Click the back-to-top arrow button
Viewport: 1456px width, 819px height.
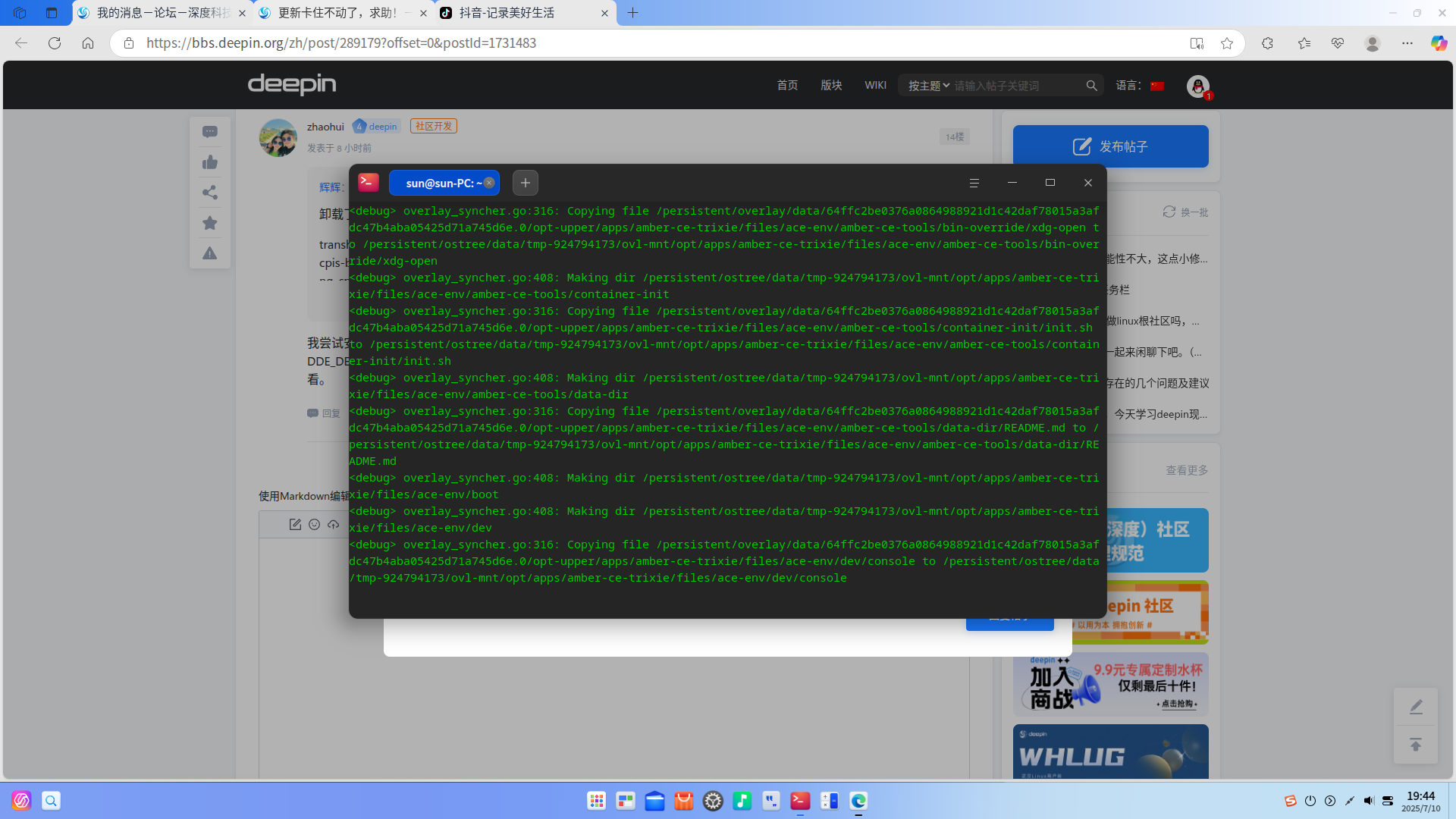coord(1416,745)
